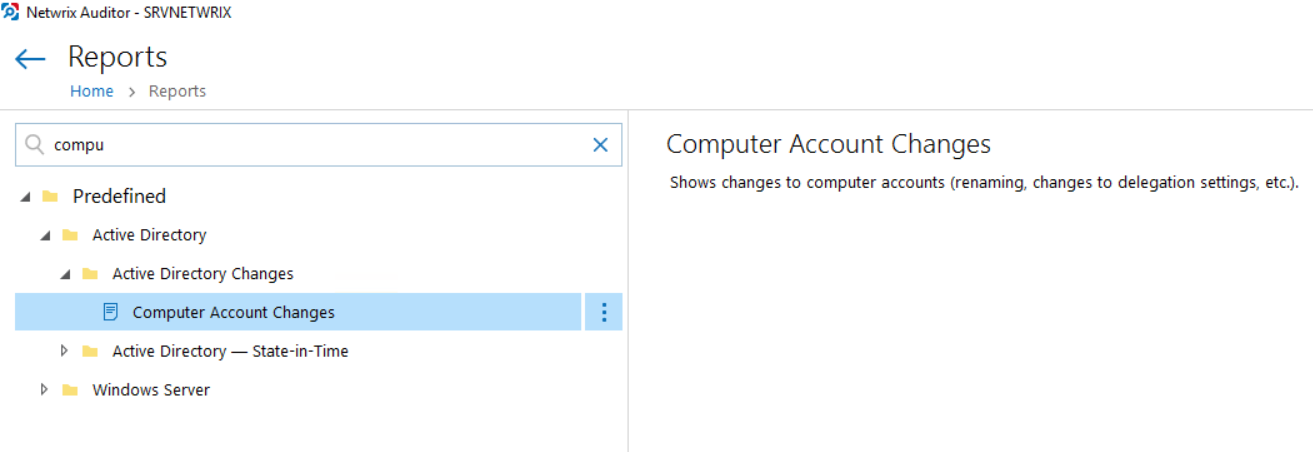Image resolution: width=1313 pixels, height=452 pixels.
Task: Click the Reports breadcrumb item
Action: (177, 91)
